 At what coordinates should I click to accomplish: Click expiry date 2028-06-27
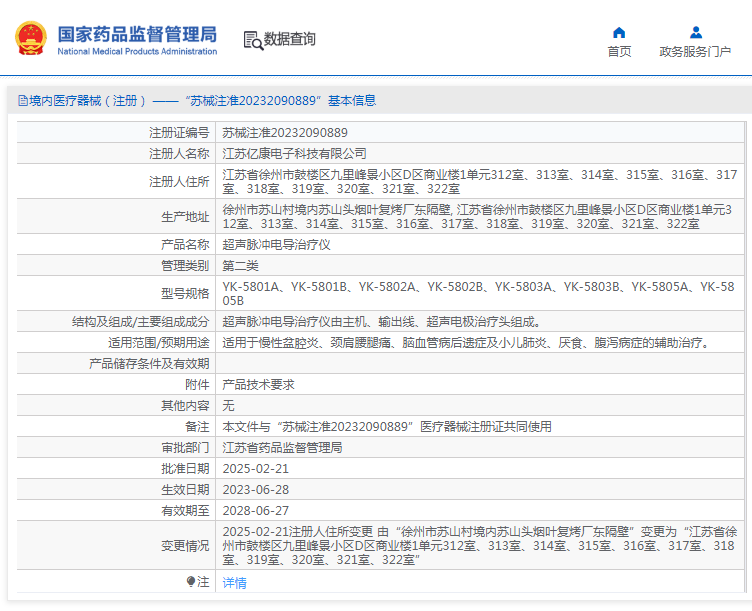(256, 511)
